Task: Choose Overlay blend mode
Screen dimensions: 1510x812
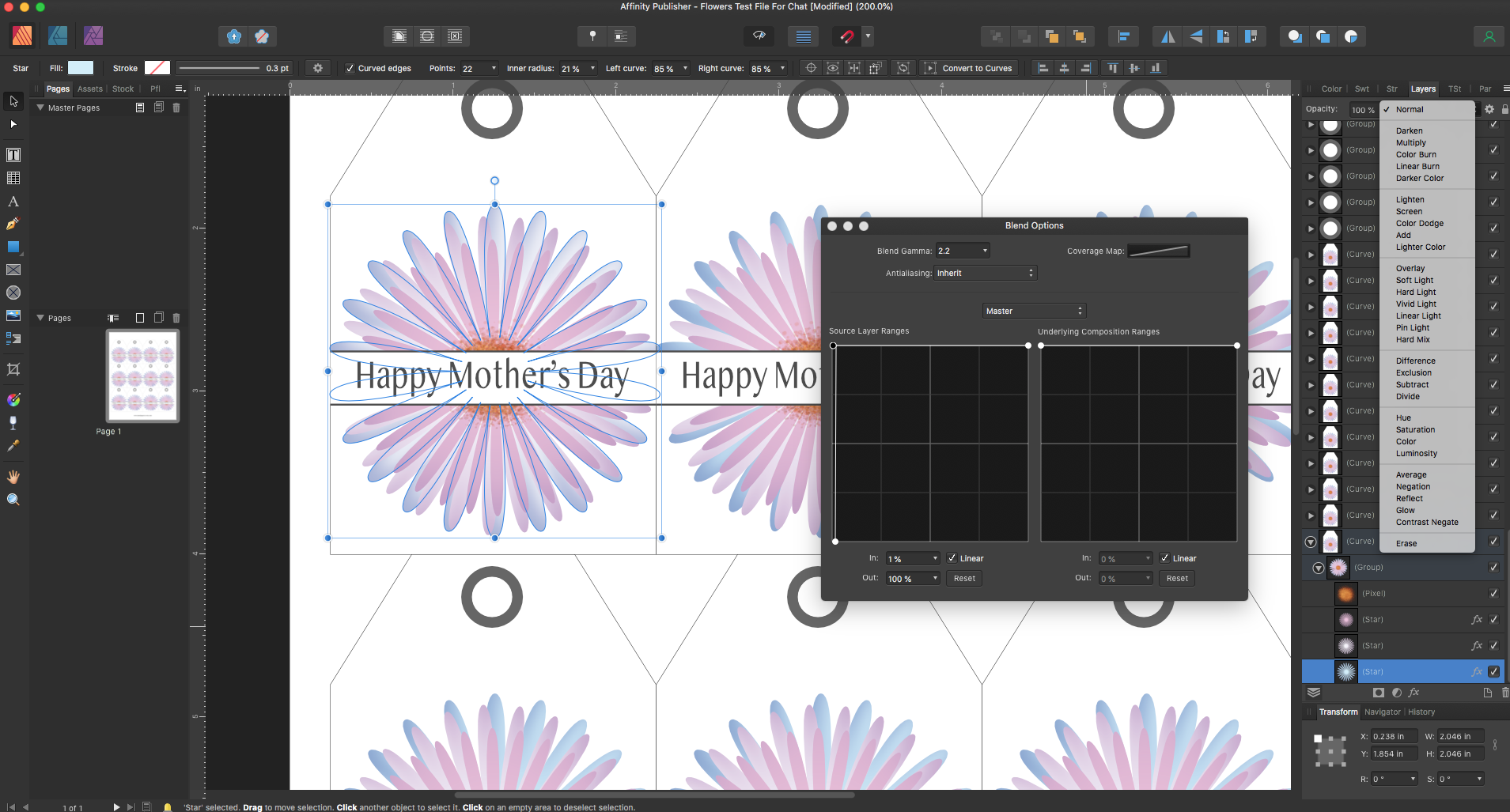Action: pos(1410,269)
